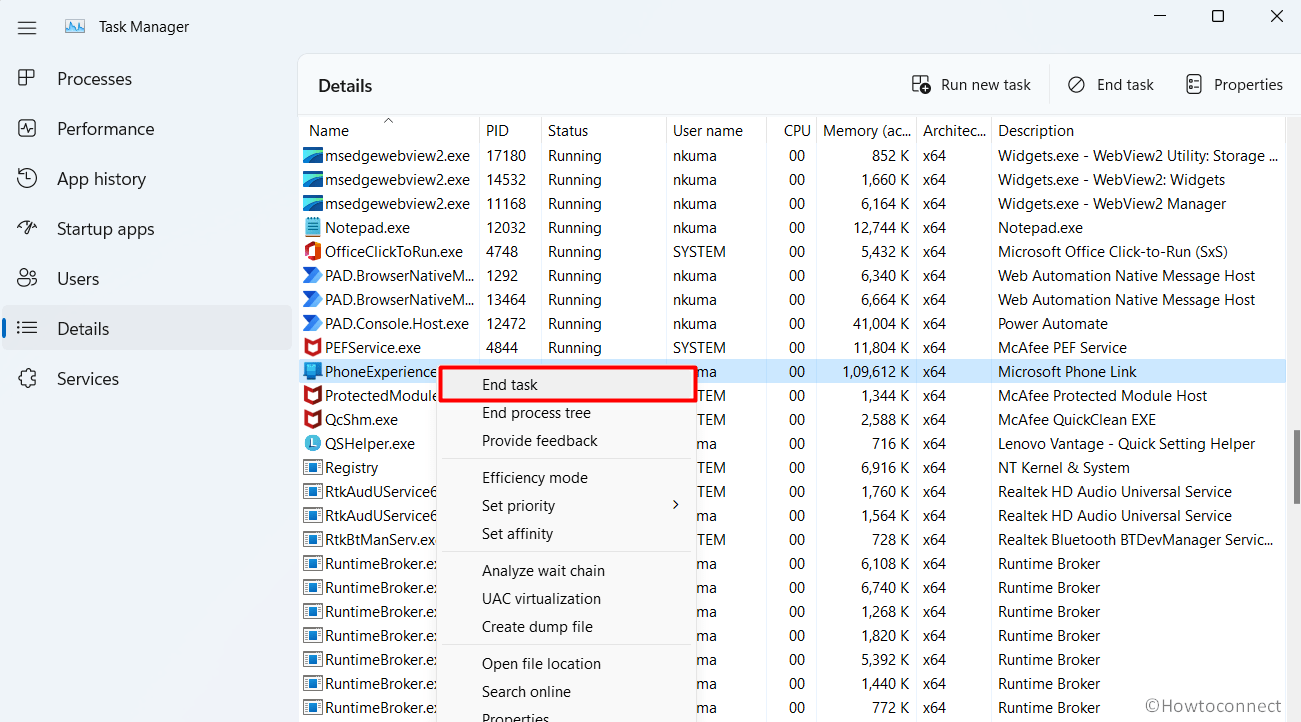Click the Registry process icon

pyautogui.click(x=313, y=468)
